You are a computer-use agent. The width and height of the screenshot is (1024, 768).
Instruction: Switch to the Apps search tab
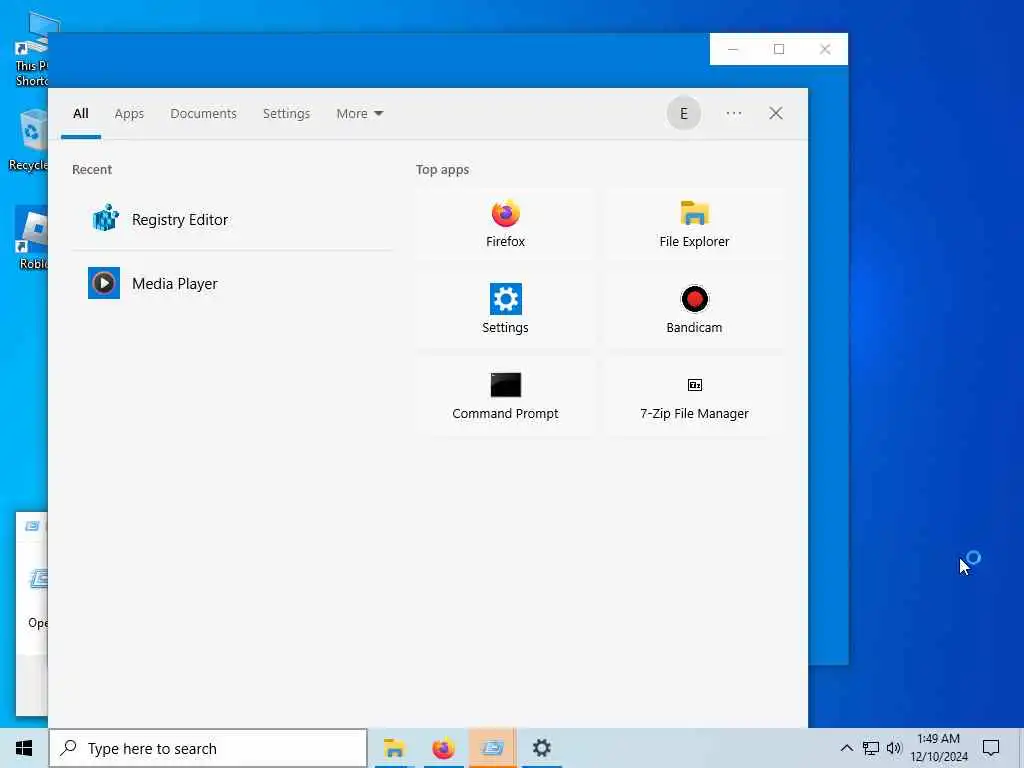click(x=129, y=114)
